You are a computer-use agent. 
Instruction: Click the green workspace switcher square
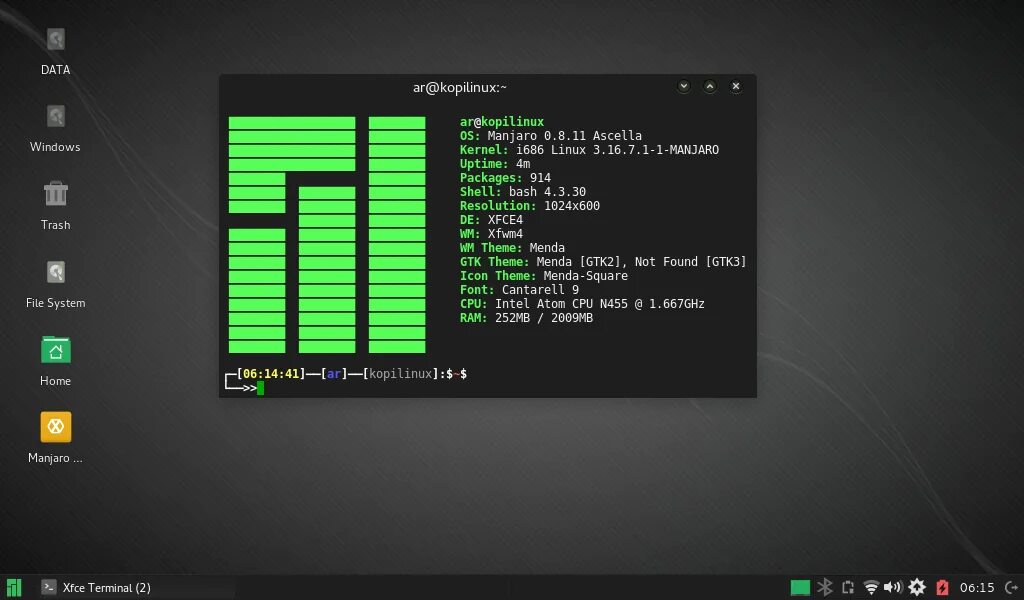pyautogui.click(x=800, y=587)
